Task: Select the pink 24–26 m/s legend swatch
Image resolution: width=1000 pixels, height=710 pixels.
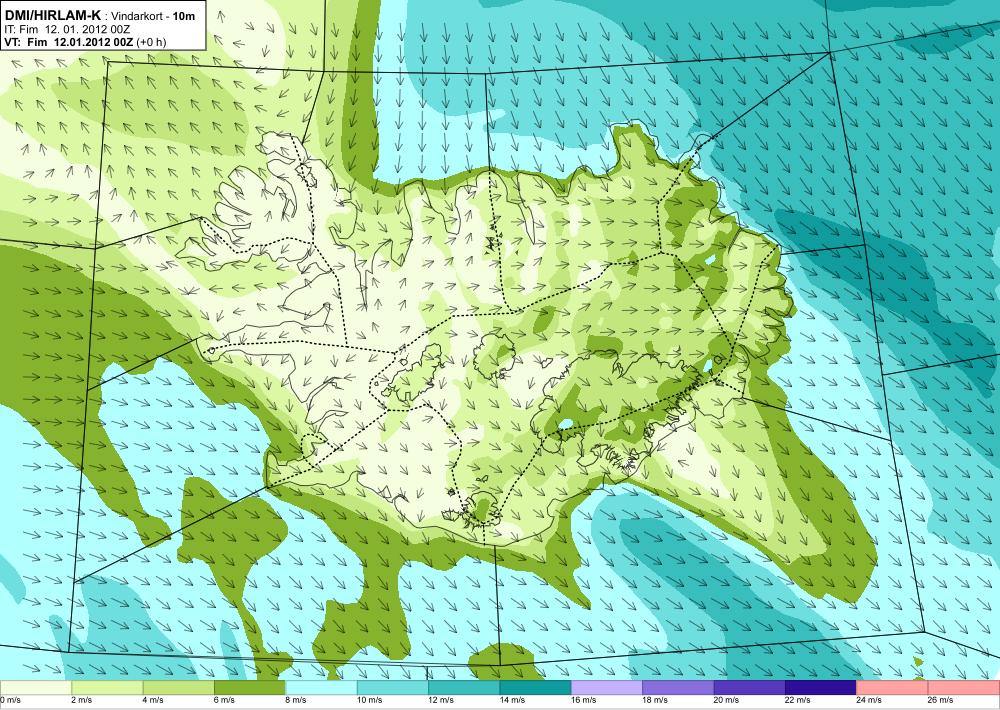Action: coord(893,688)
